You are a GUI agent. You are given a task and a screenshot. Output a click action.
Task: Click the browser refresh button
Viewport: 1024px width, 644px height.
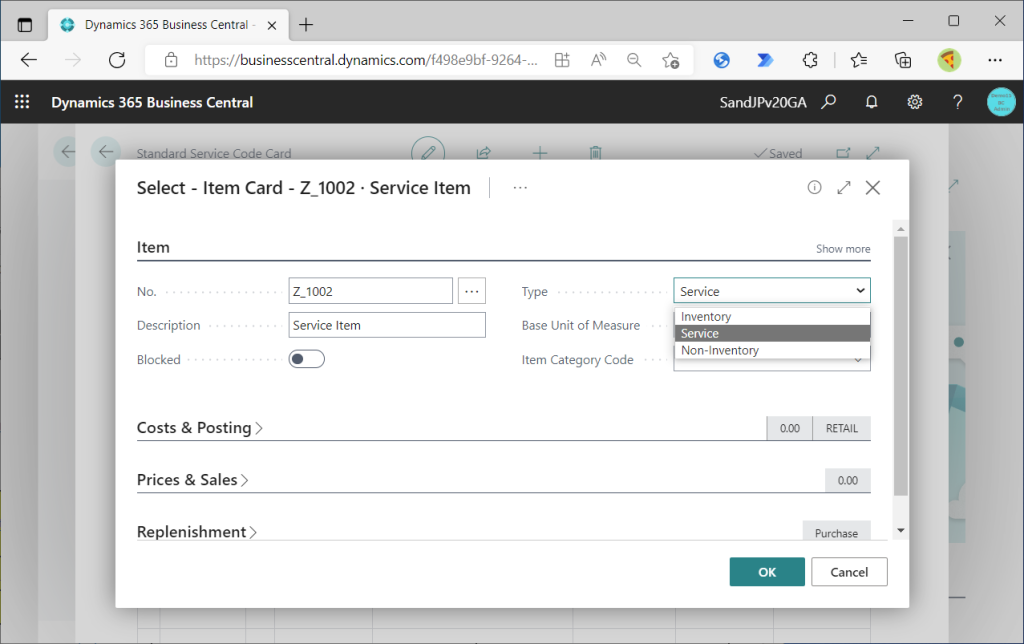(117, 60)
